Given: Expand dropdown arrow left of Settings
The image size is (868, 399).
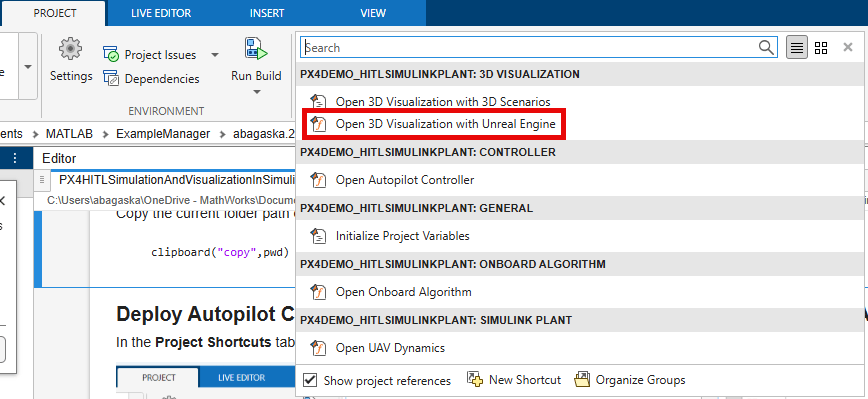Looking at the screenshot, I should (x=28, y=66).
